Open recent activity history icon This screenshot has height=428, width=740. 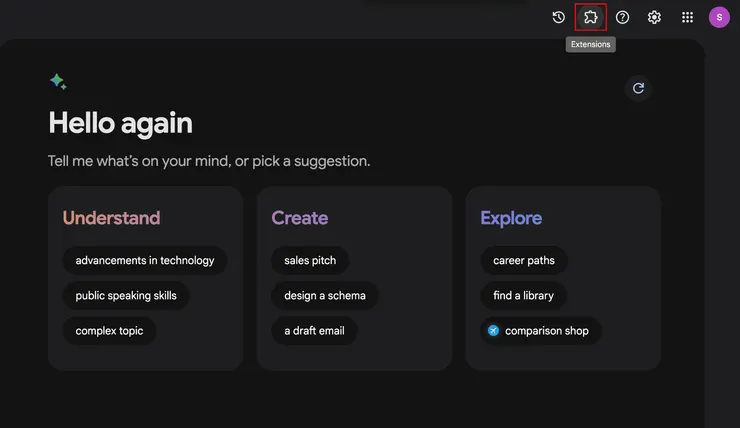coord(559,17)
